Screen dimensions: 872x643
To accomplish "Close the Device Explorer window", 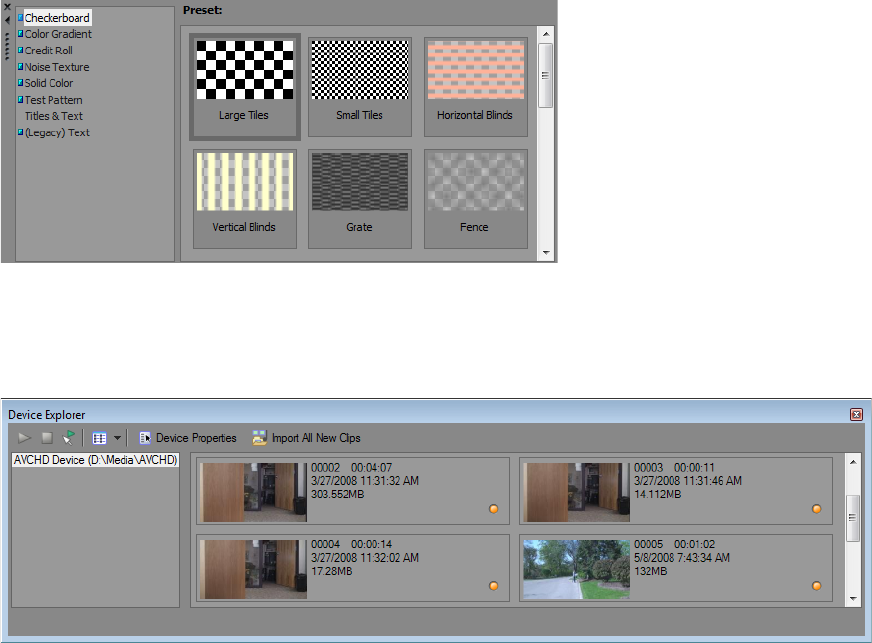I will (x=855, y=414).
